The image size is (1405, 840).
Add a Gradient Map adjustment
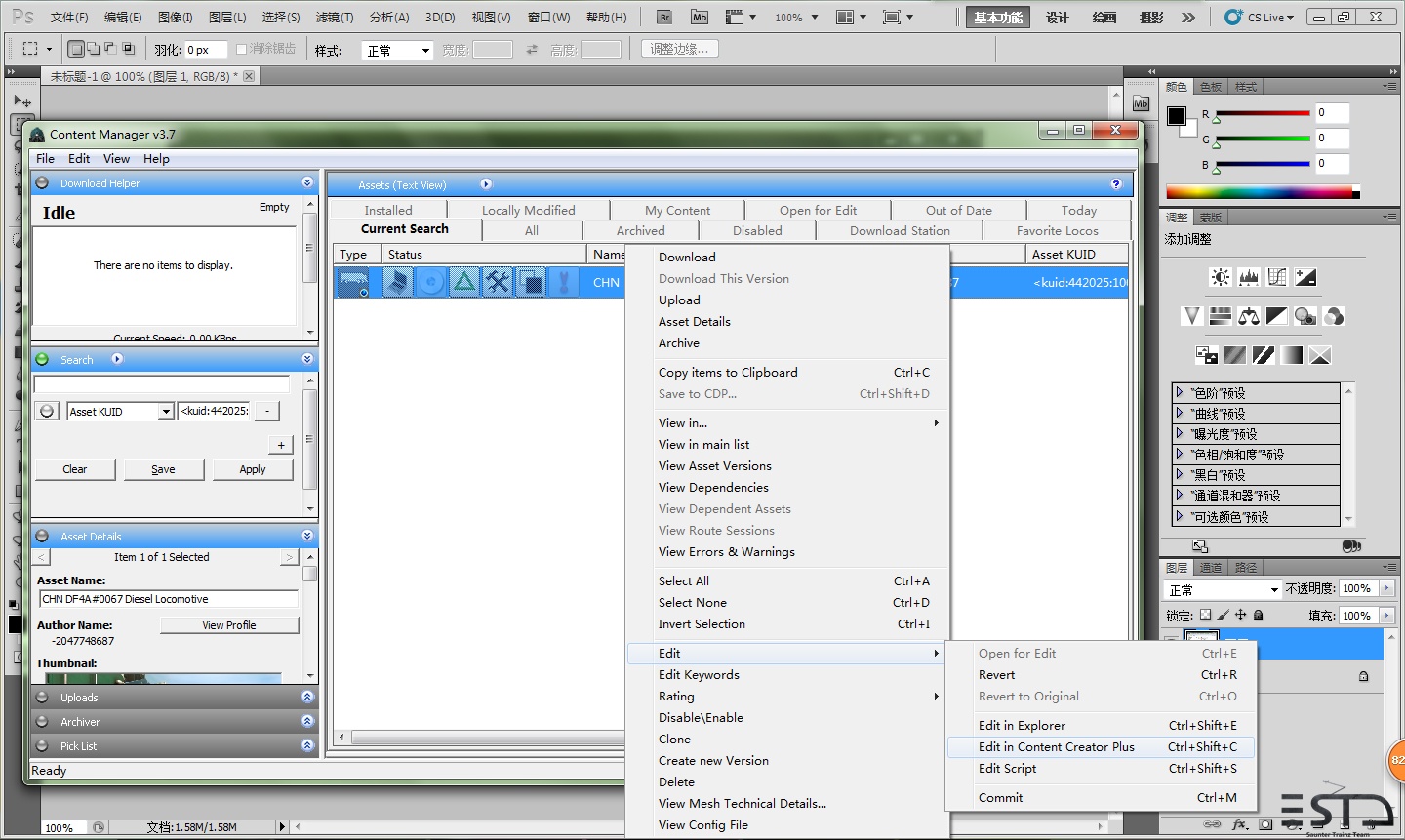coord(1292,355)
